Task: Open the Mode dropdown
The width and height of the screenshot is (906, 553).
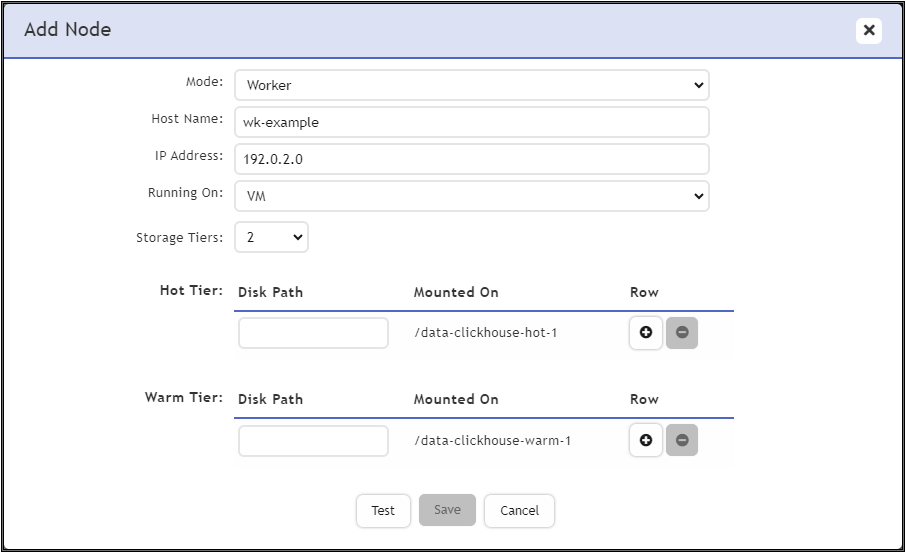Action: click(471, 85)
